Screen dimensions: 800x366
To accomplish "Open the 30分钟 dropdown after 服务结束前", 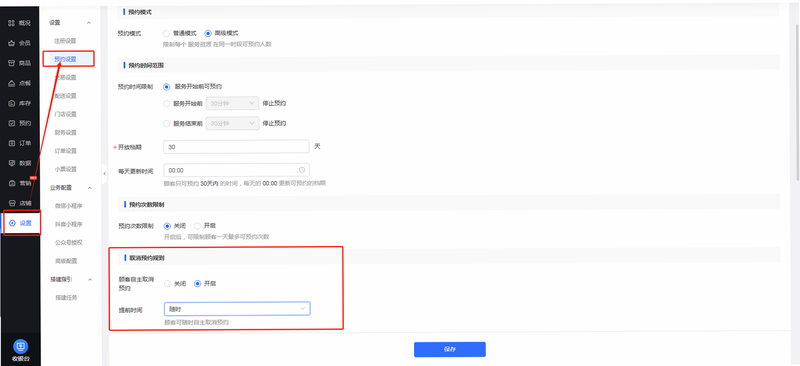I will (x=233, y=124).
